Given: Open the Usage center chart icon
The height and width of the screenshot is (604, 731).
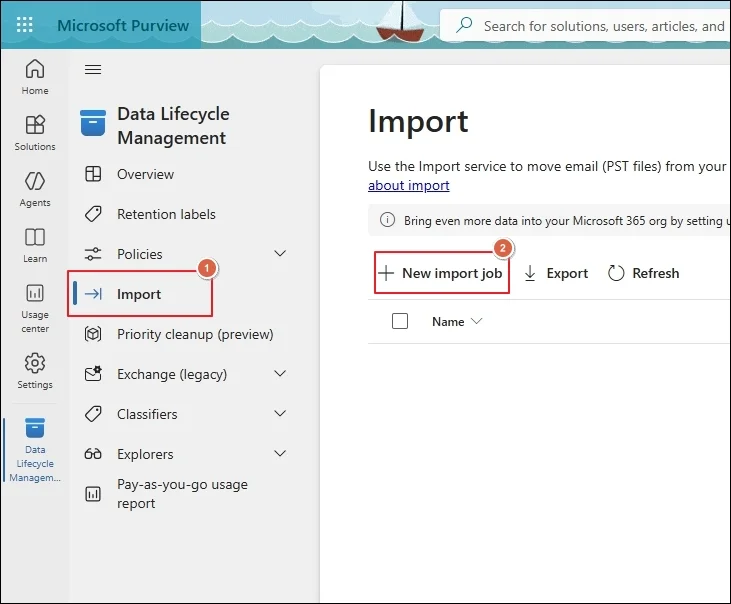Looking at the screenshot, I should [x=35, y=293].
